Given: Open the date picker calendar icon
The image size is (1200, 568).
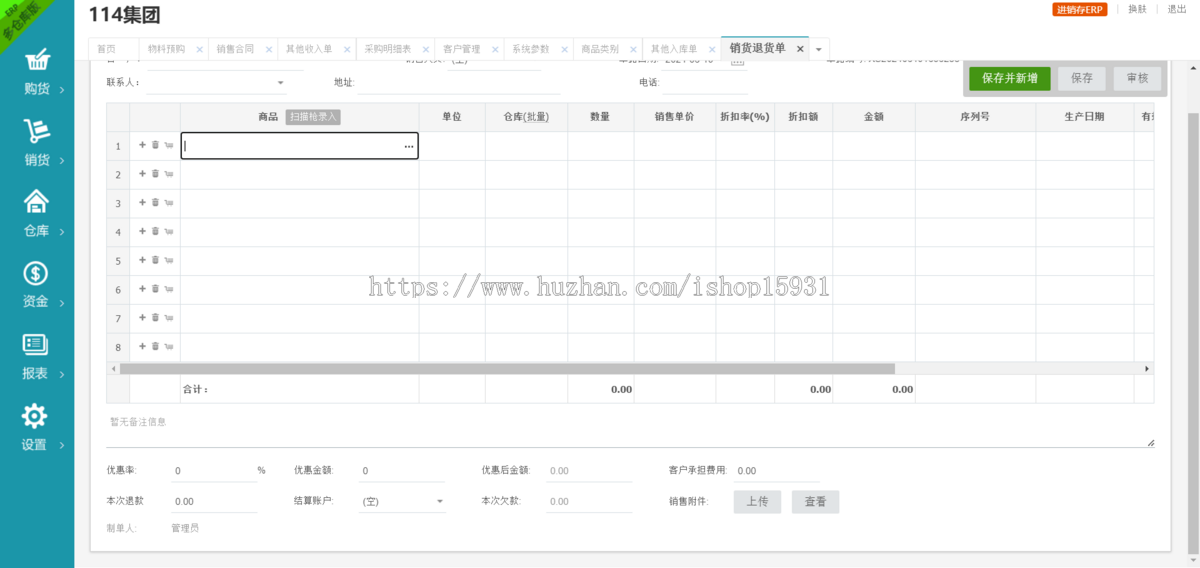Looking at the screenshot, I should [x=738, y=62].
